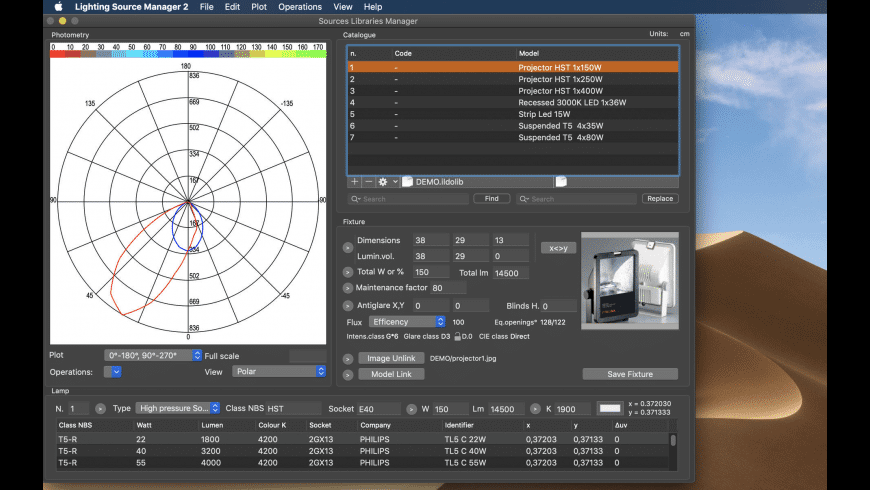Open the Flux Efficency dropdown

coord(406,322)
